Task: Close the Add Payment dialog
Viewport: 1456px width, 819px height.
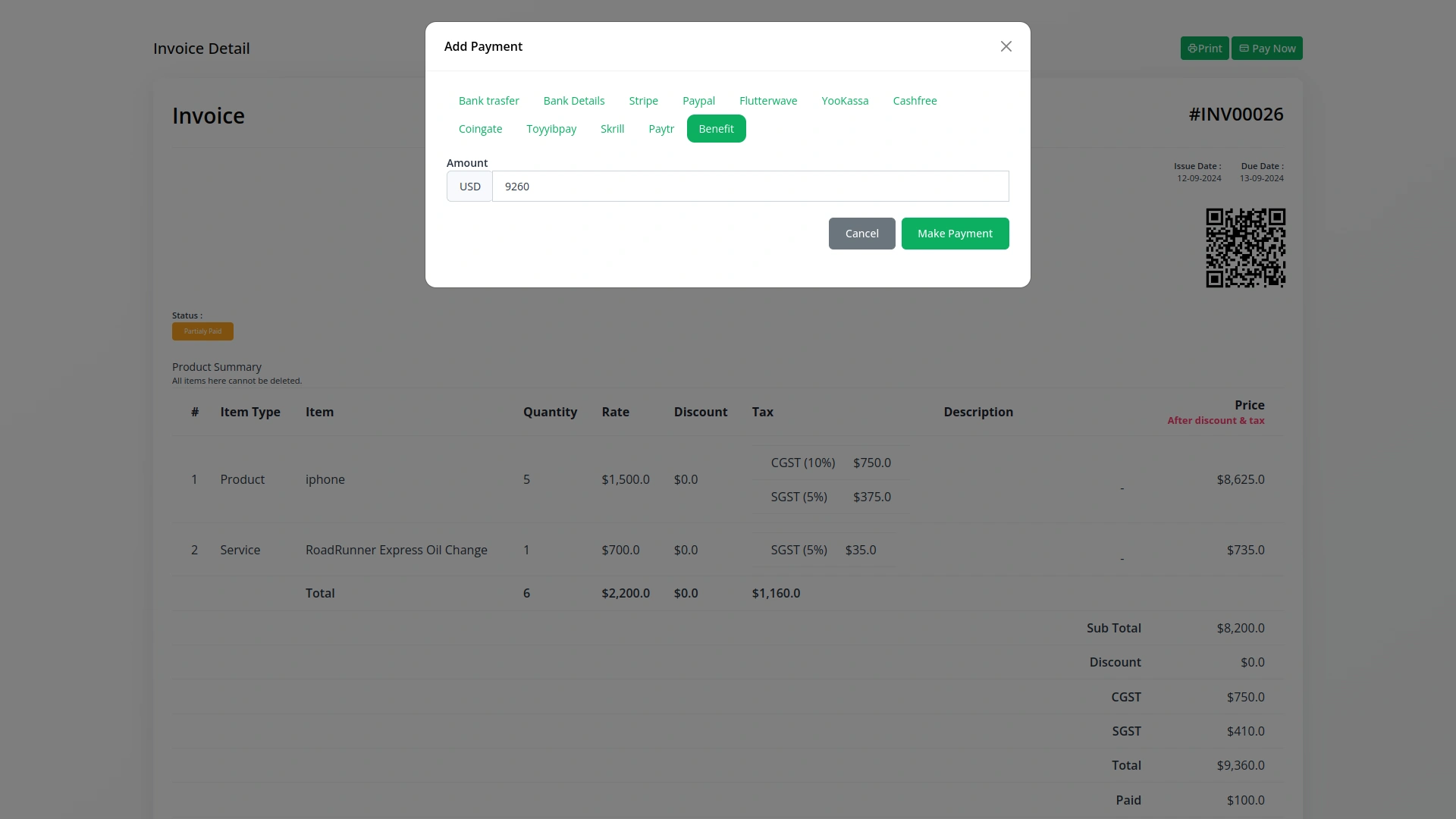Action: pos(1006,46)
